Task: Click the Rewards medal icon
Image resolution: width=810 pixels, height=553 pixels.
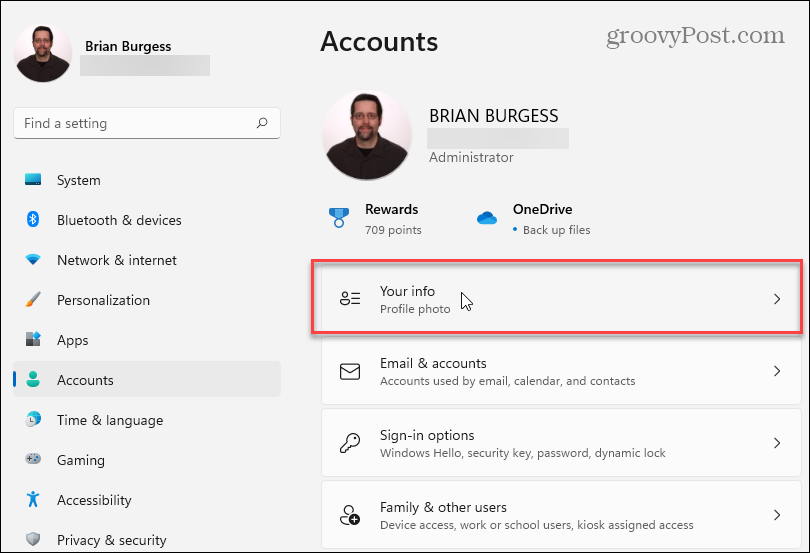Action: [338, 218]
